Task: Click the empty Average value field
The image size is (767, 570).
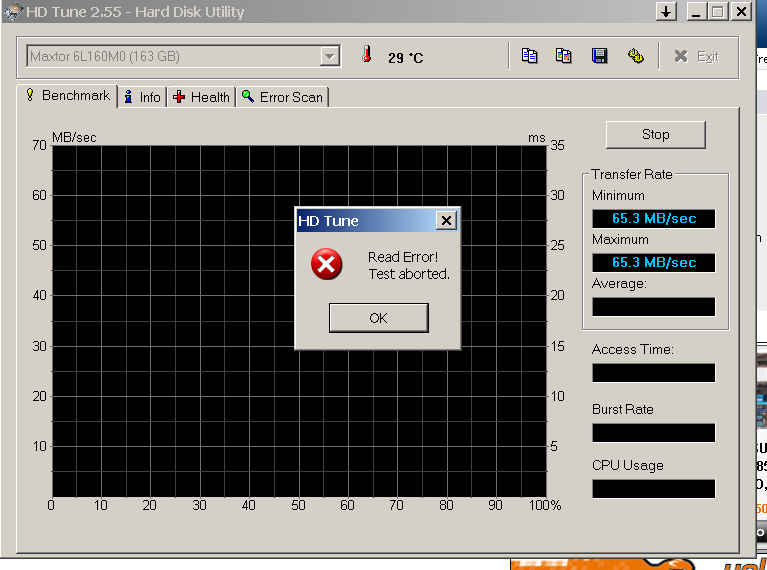Action: (x=654, y=307)
